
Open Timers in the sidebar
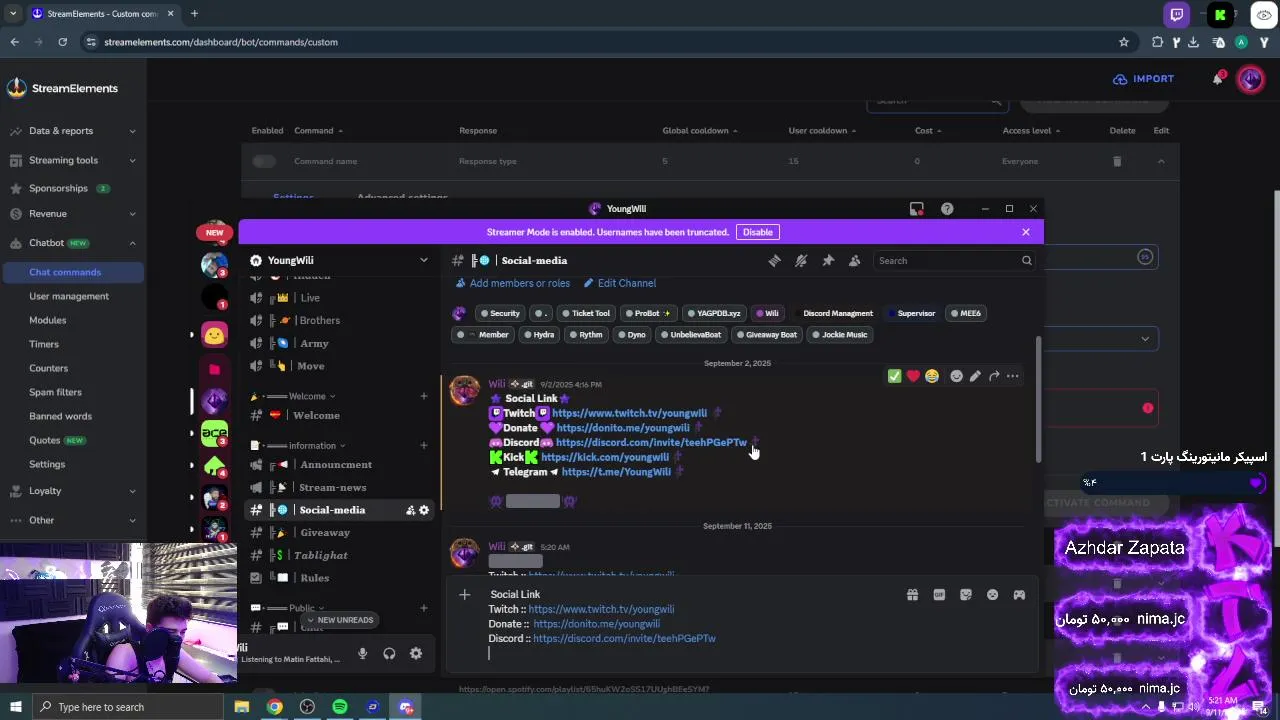coord(44,344)
